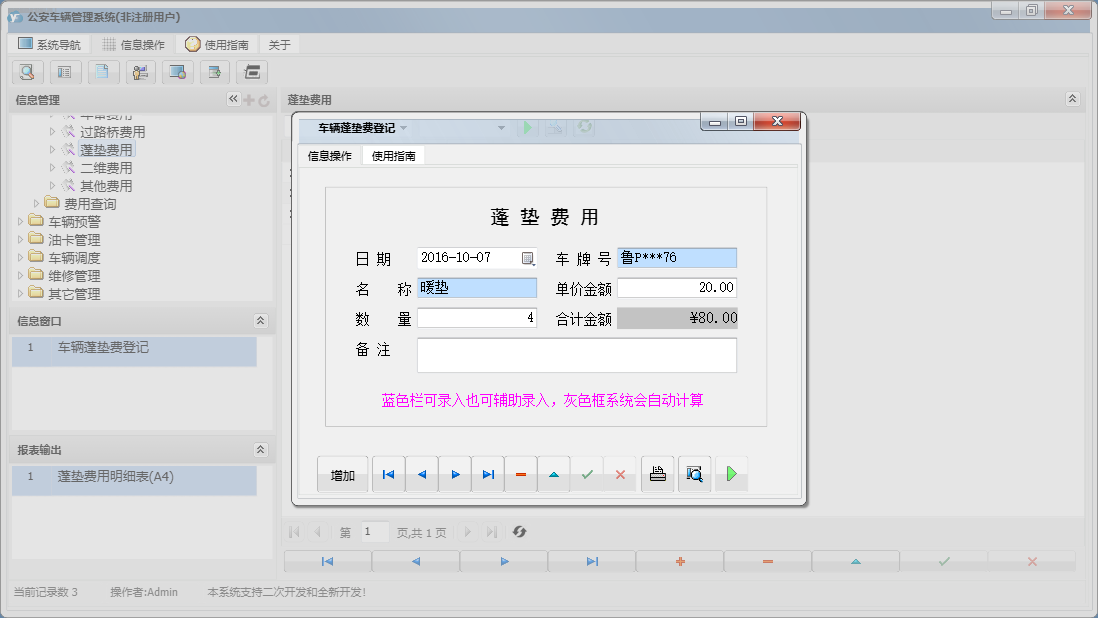
Task: Go to the last record with the end arrow
Action: 487,473
